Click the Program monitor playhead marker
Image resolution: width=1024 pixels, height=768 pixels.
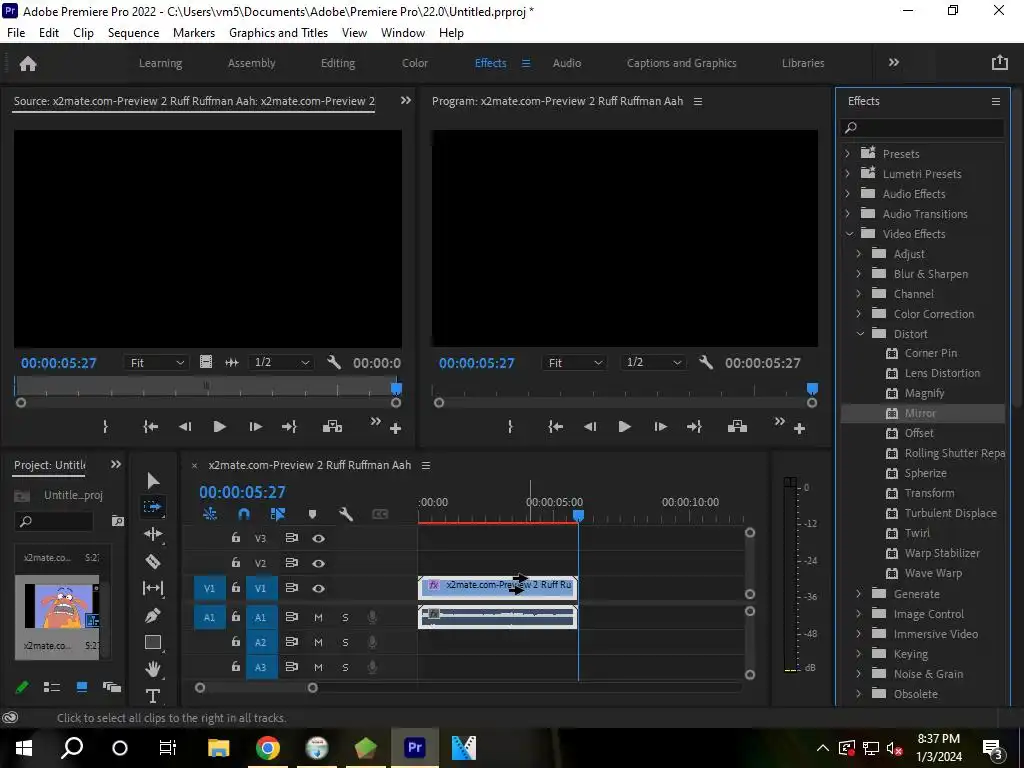(x=812, y=389)
